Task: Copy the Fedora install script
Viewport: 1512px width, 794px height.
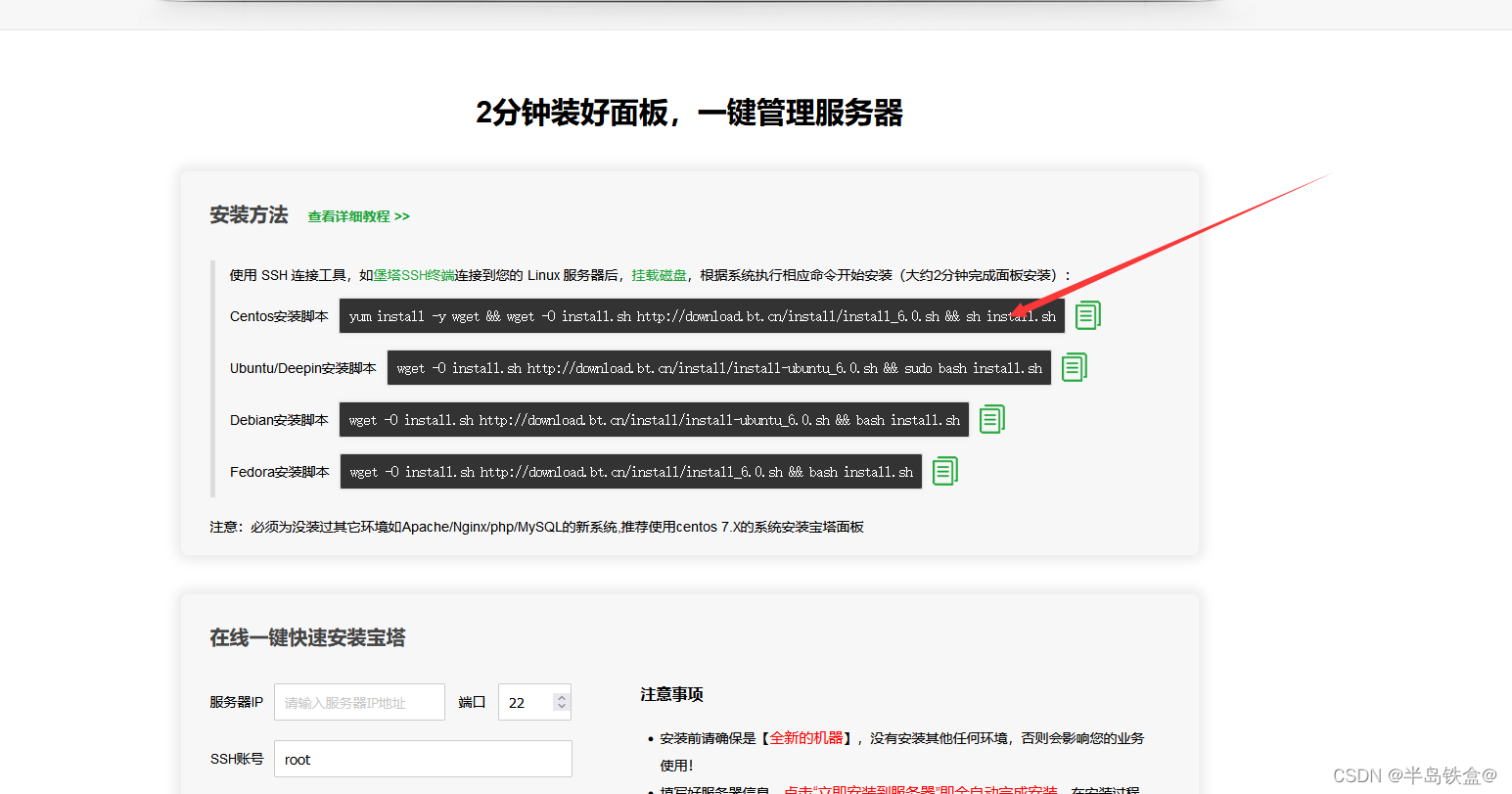Action: tap(944, 471)
